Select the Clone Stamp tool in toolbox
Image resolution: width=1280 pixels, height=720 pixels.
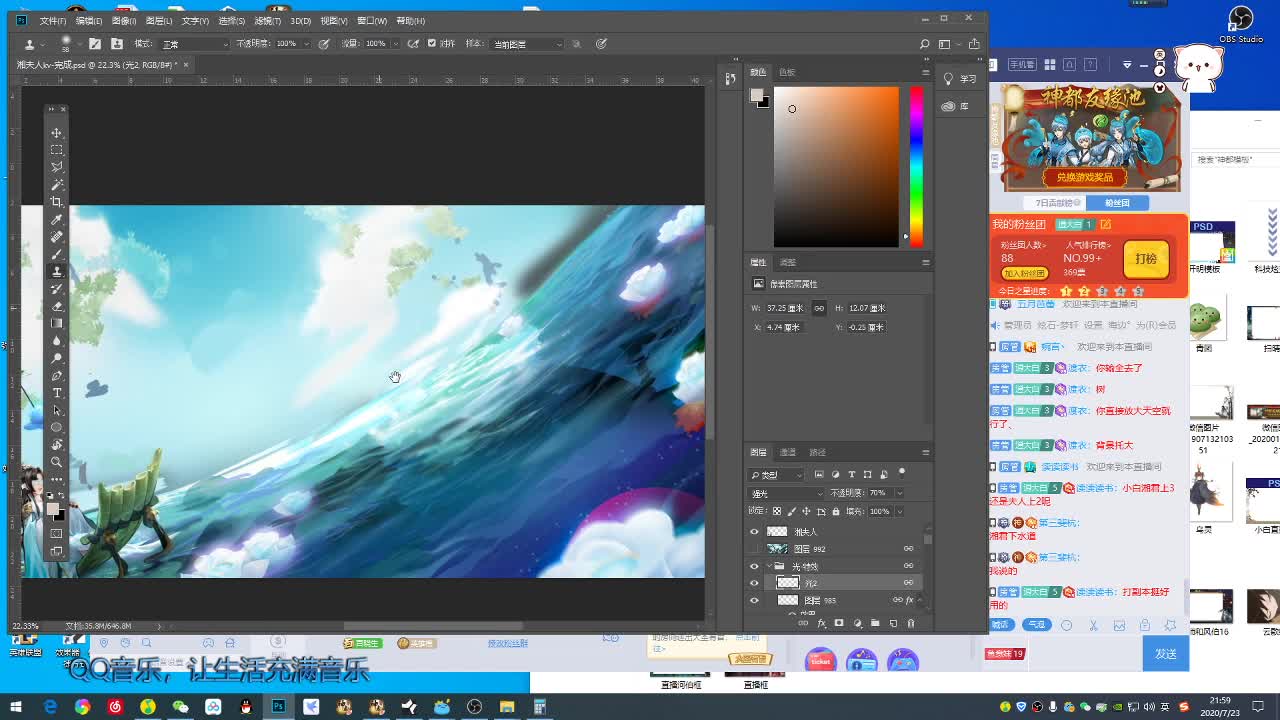point(57,271)
